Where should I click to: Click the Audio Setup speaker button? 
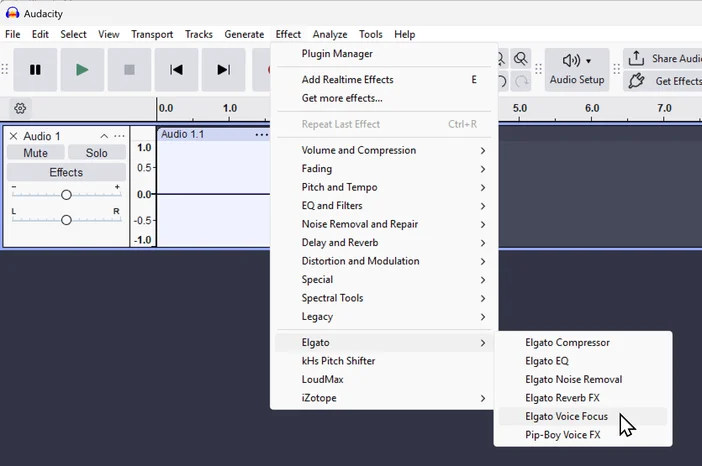tap(577, 70)
